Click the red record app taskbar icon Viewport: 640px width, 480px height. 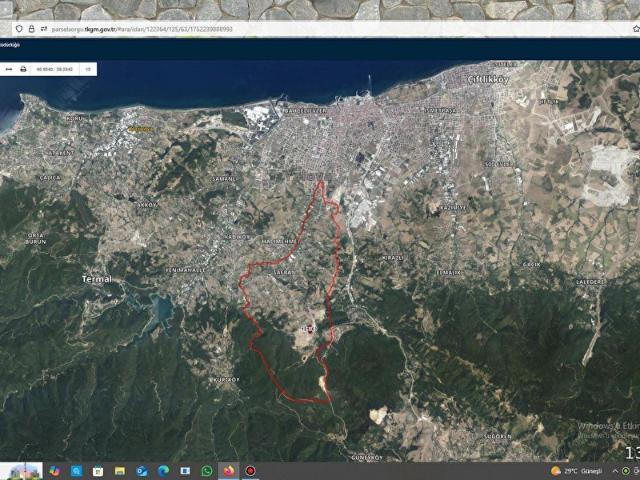pos(251,471)
